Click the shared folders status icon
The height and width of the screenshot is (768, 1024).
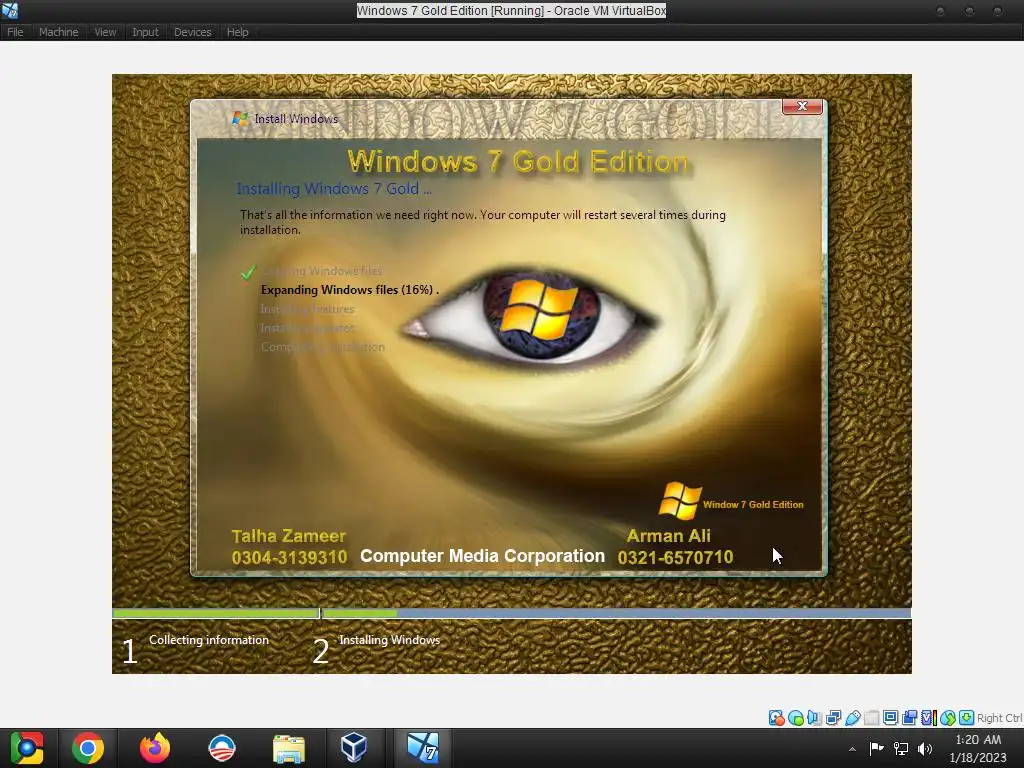coord(871,718)
